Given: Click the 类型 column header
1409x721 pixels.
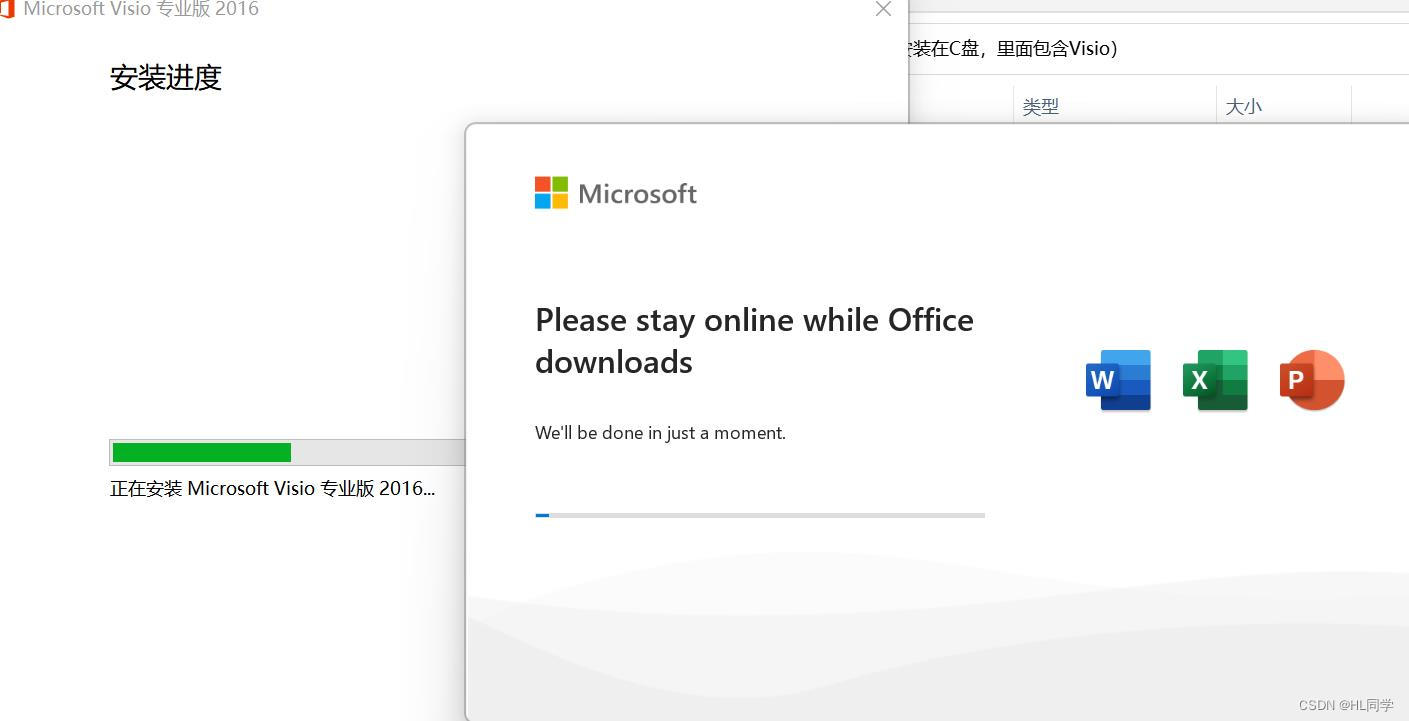Looking at the screenshot, I should coord(1040,105).
